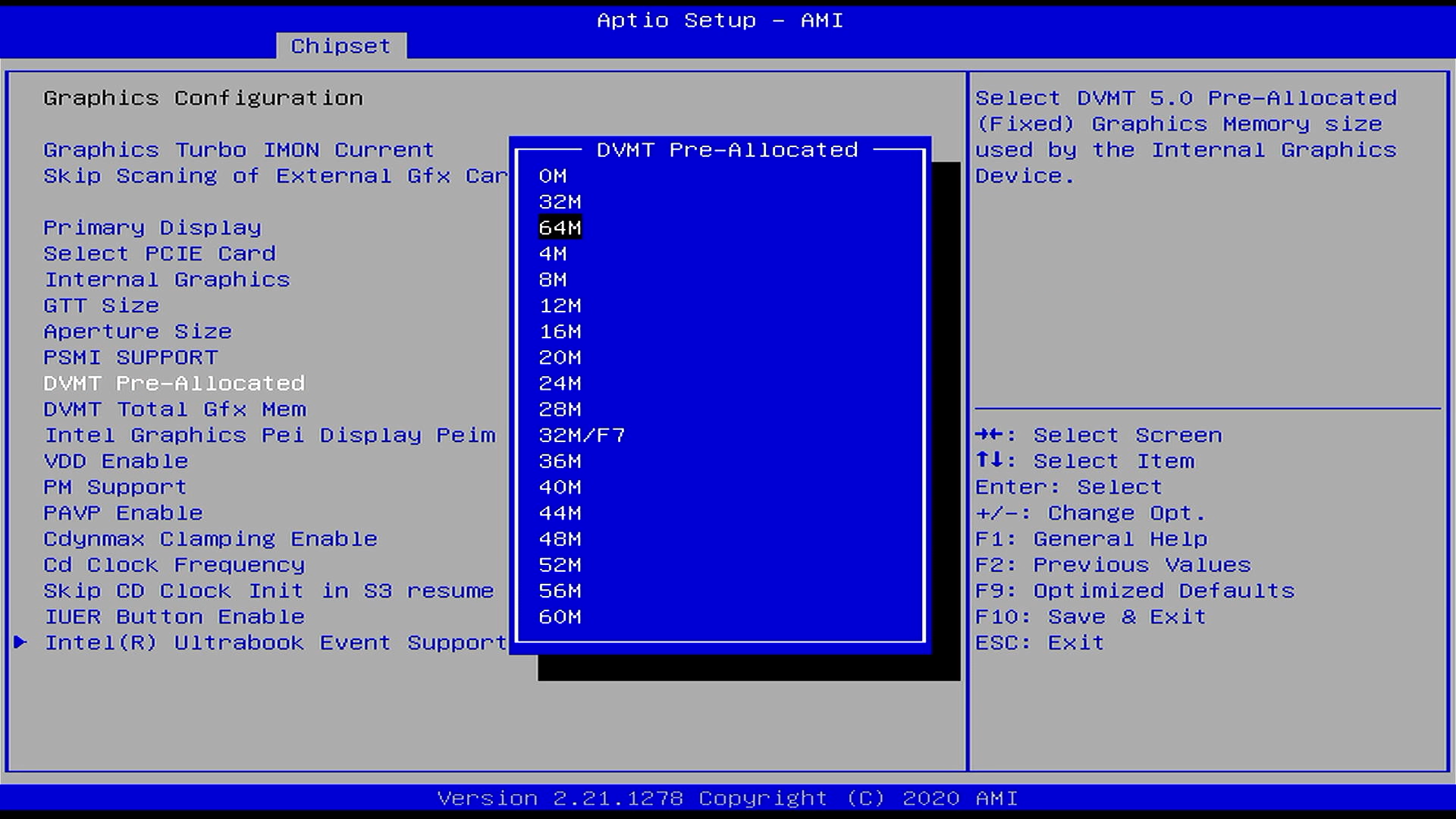This screenshot has height=819, width=1456.
Task: Open DVMT Total Gfx Mem setting
Action: point(174,409)
